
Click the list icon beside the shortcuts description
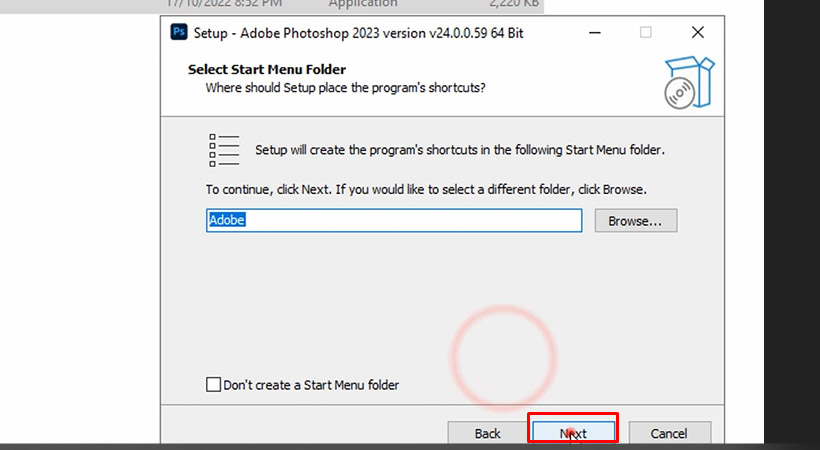pos(224,150)
